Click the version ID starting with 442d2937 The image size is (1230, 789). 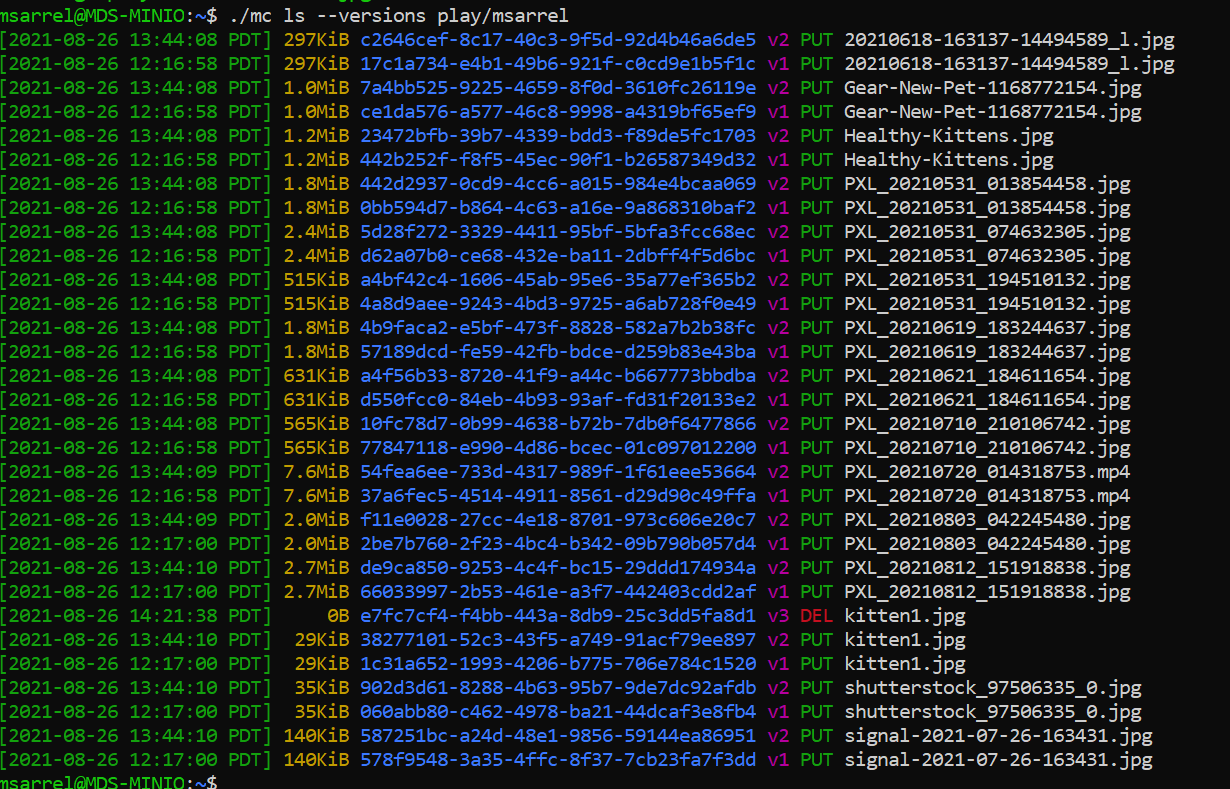558,184
